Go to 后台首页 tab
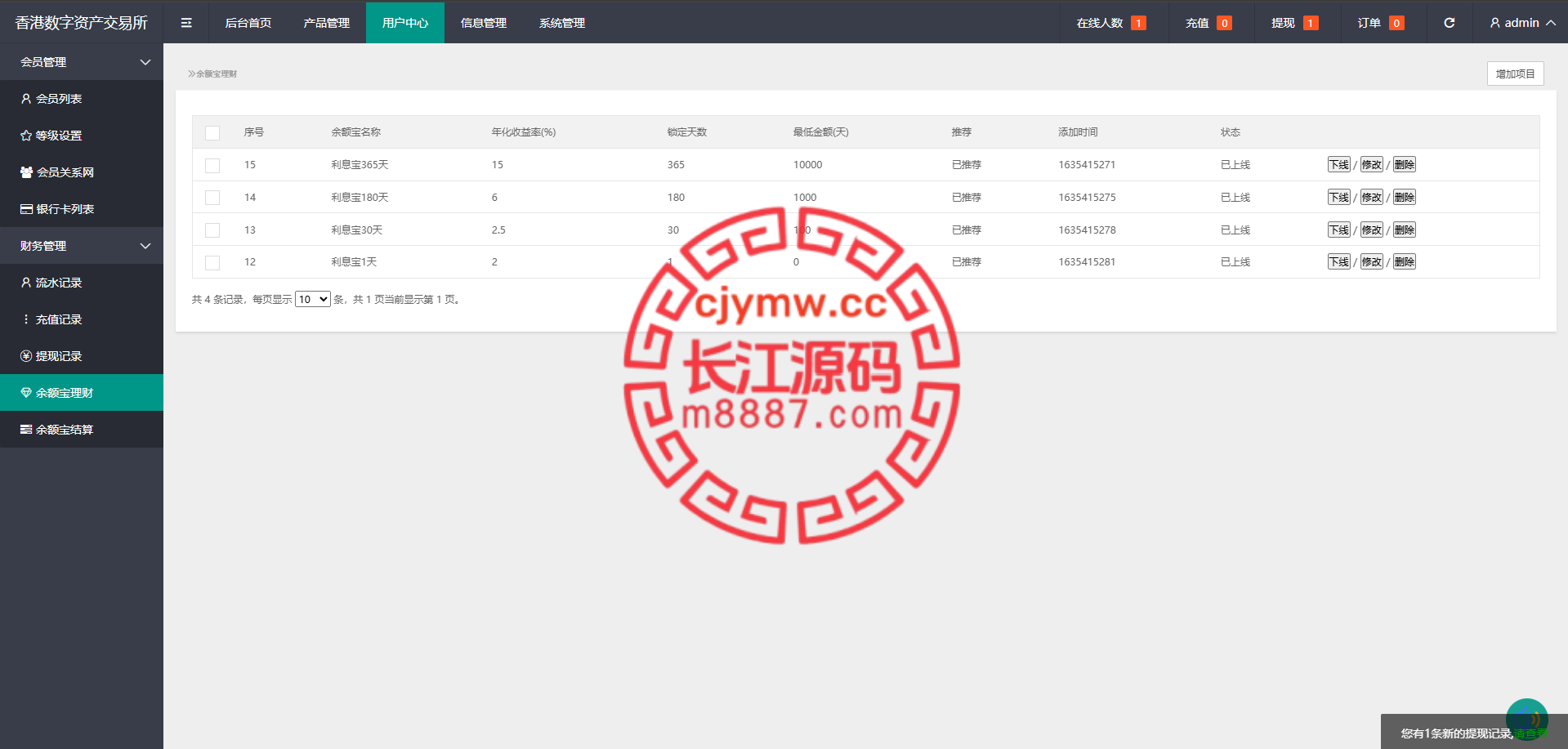Viewport: 1568px width, 749px height. tap(248, 23)
